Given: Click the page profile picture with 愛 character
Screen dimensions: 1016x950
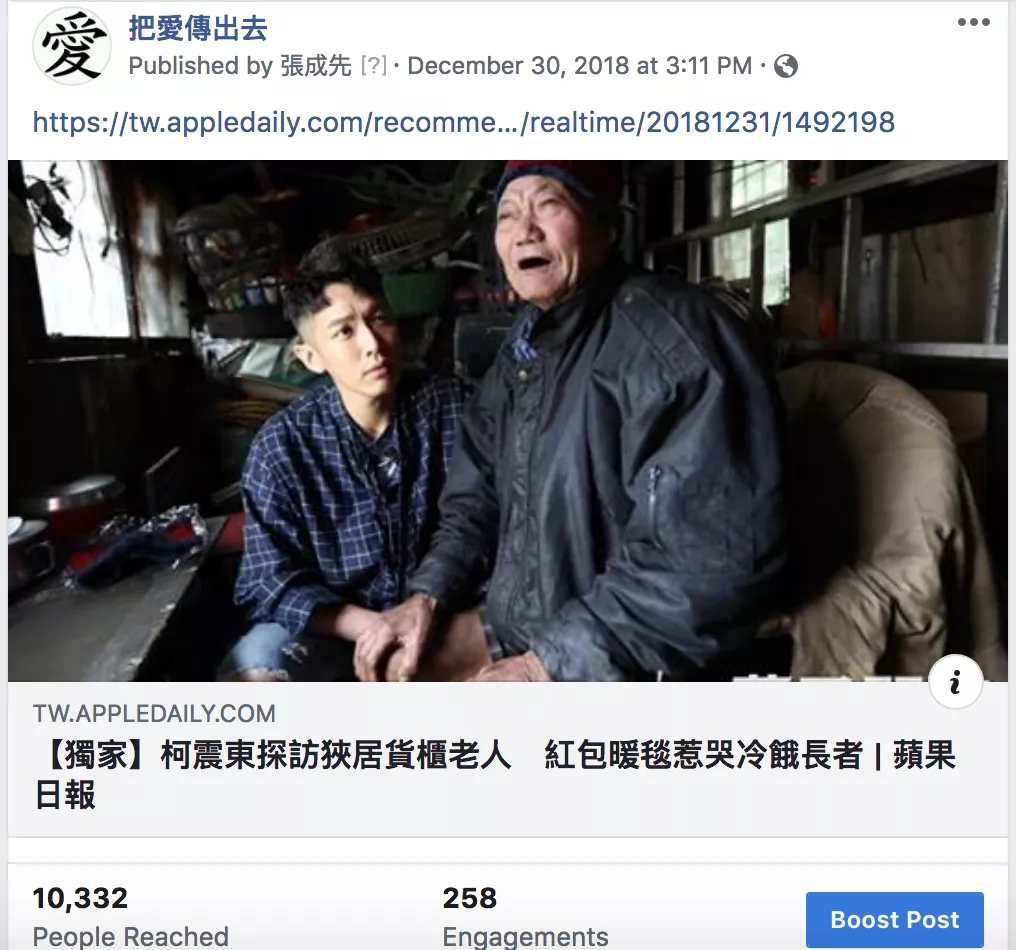Looking at the screenshot, I should (72, 47).
